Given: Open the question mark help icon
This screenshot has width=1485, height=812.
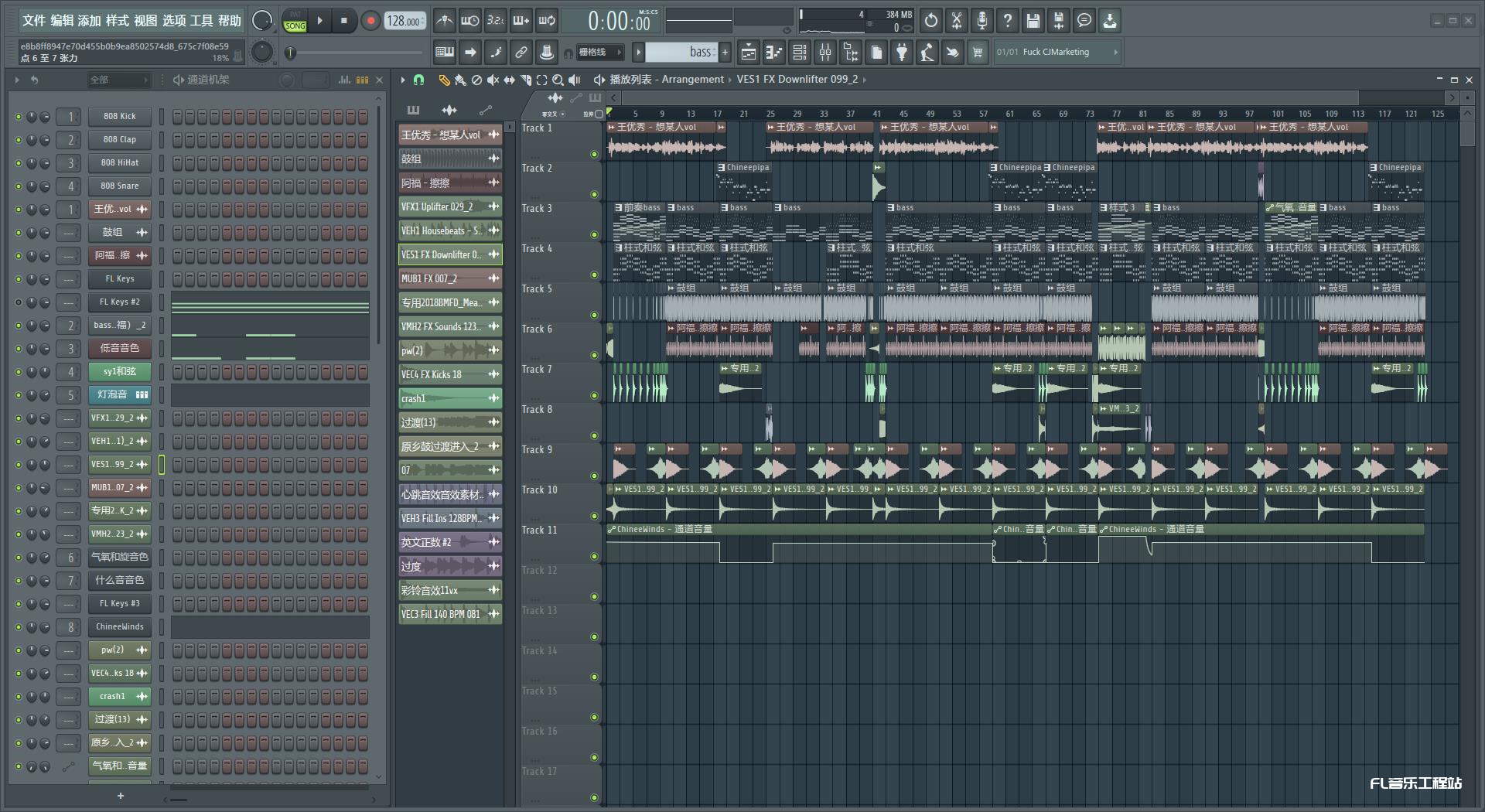Looking at the screenshot, I should coord(1008,21).
